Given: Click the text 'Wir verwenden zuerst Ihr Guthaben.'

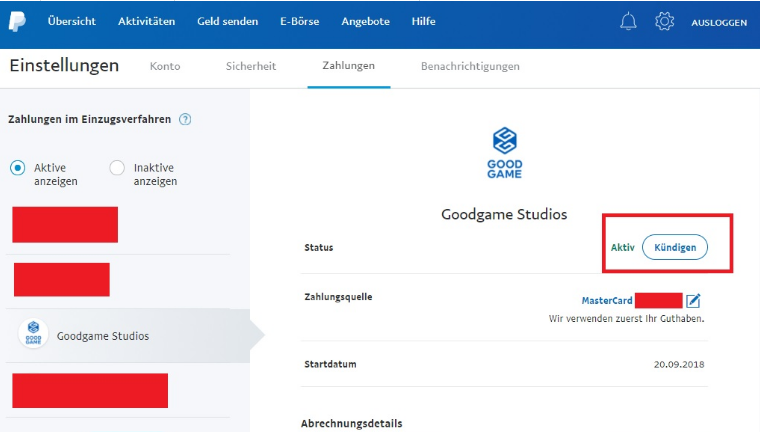Looking at the screenshot, I should [626, 319].
